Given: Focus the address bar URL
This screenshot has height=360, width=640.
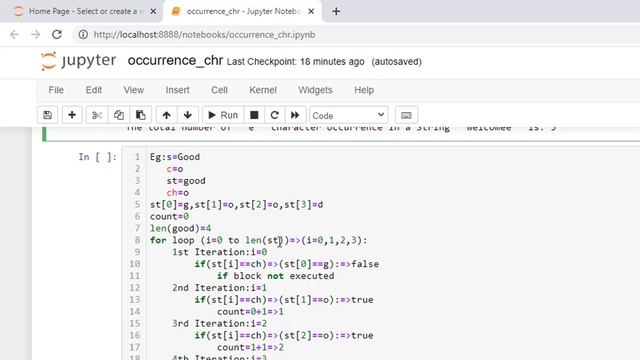Looking at the screenshot, I should (204, 35).
